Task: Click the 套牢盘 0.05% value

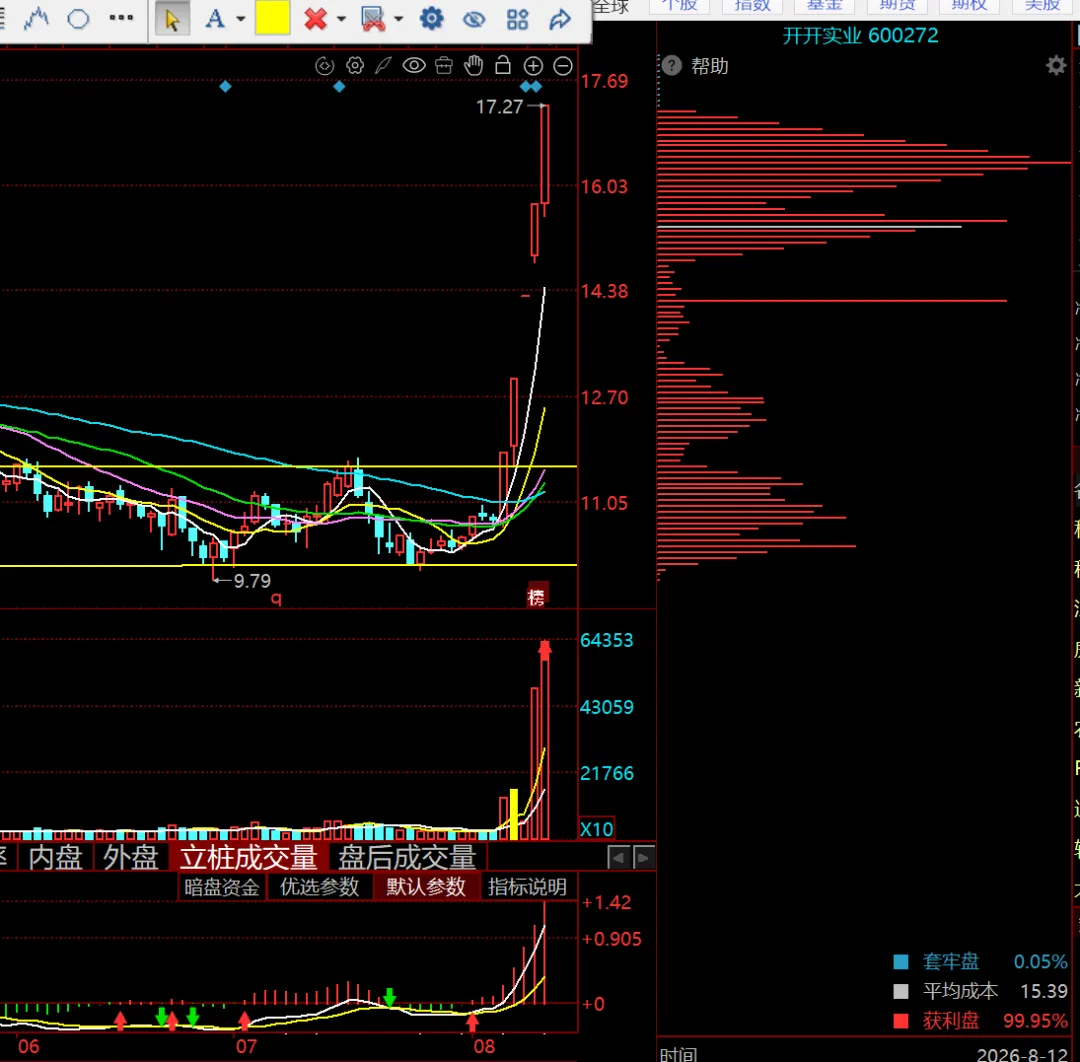Action: coord(1040,961)
